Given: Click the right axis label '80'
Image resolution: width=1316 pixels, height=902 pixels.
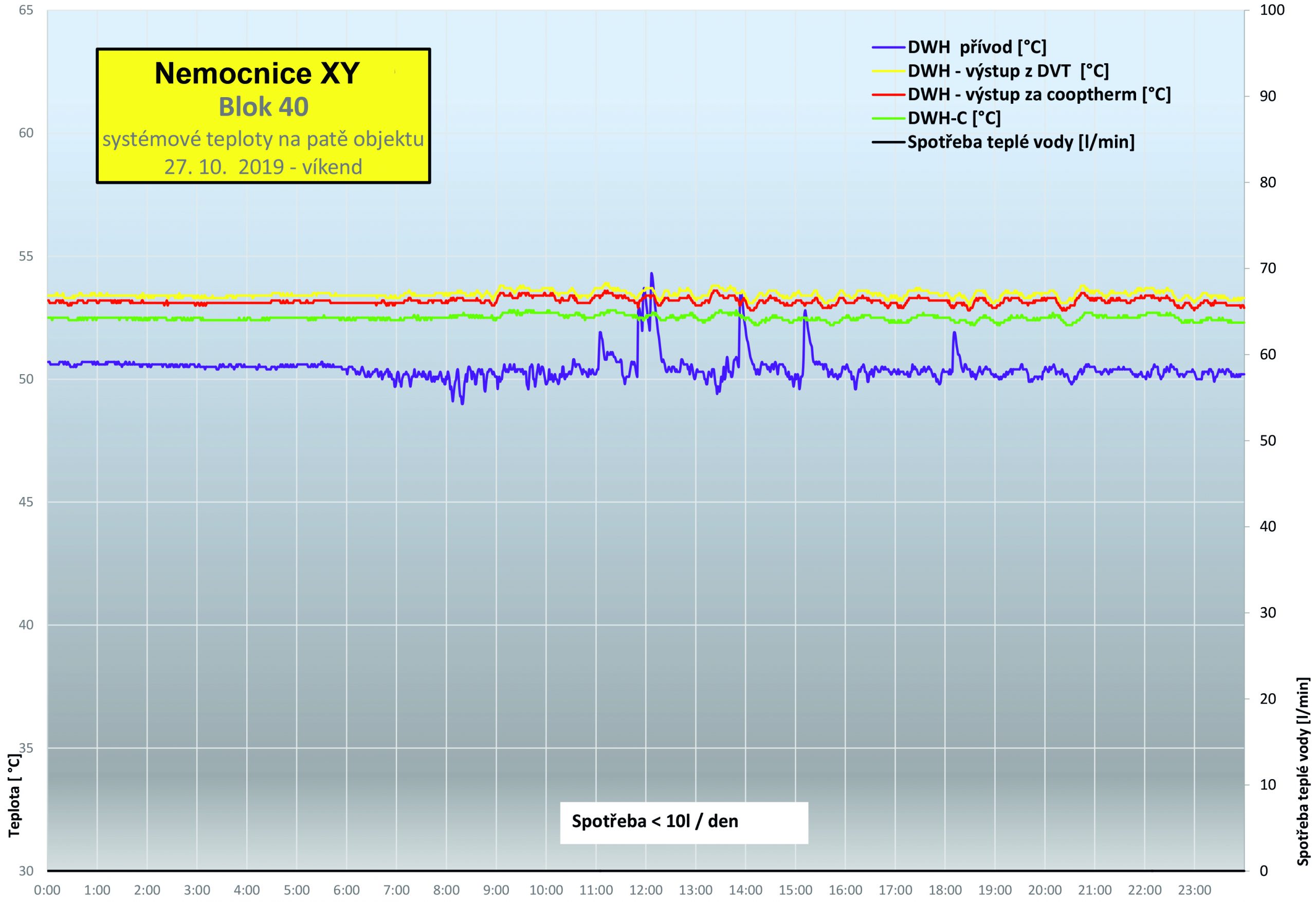Looking at the screenshot, I should coord(1268,182).
